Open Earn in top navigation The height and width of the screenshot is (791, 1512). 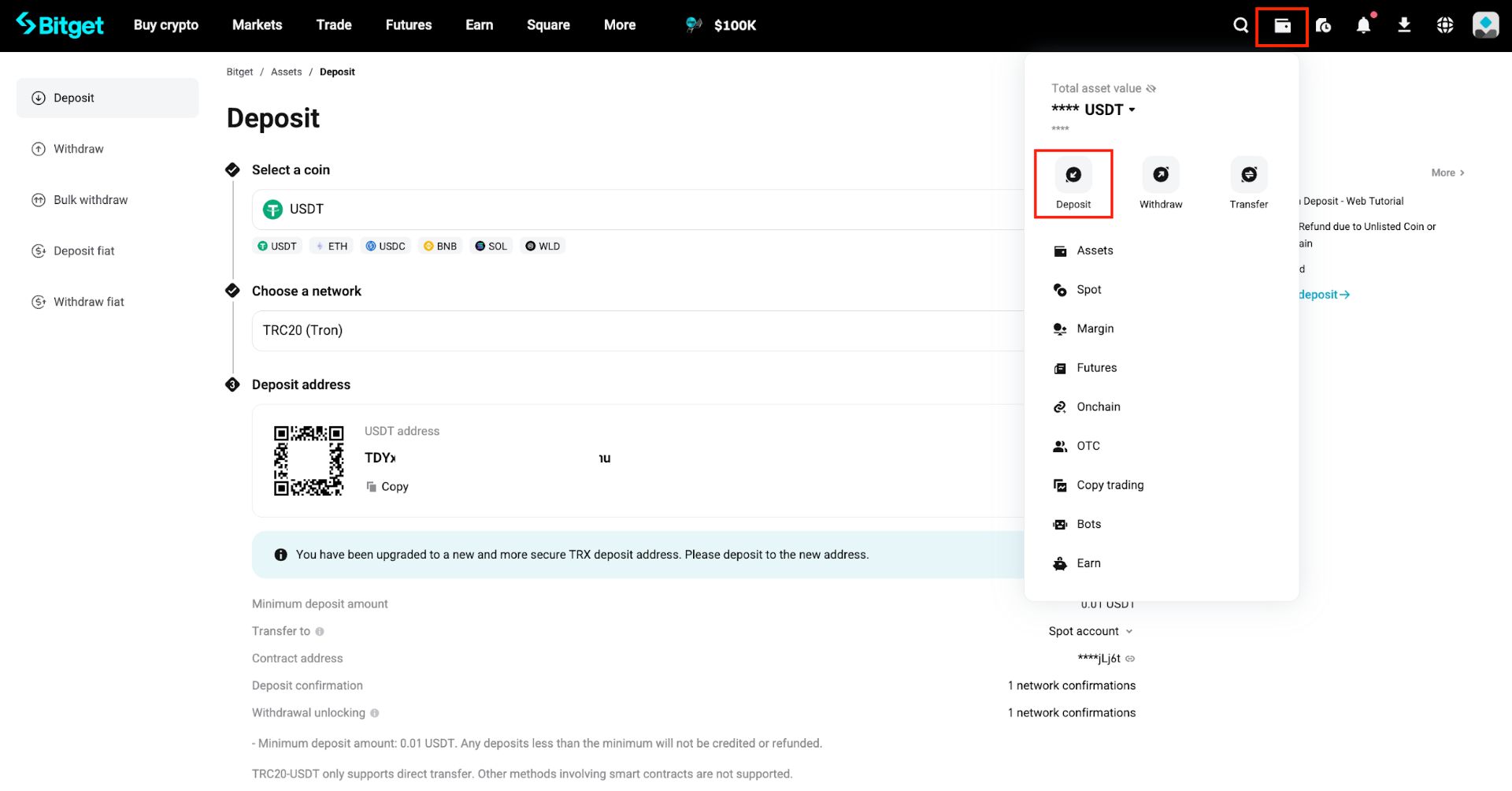point(479,25)
